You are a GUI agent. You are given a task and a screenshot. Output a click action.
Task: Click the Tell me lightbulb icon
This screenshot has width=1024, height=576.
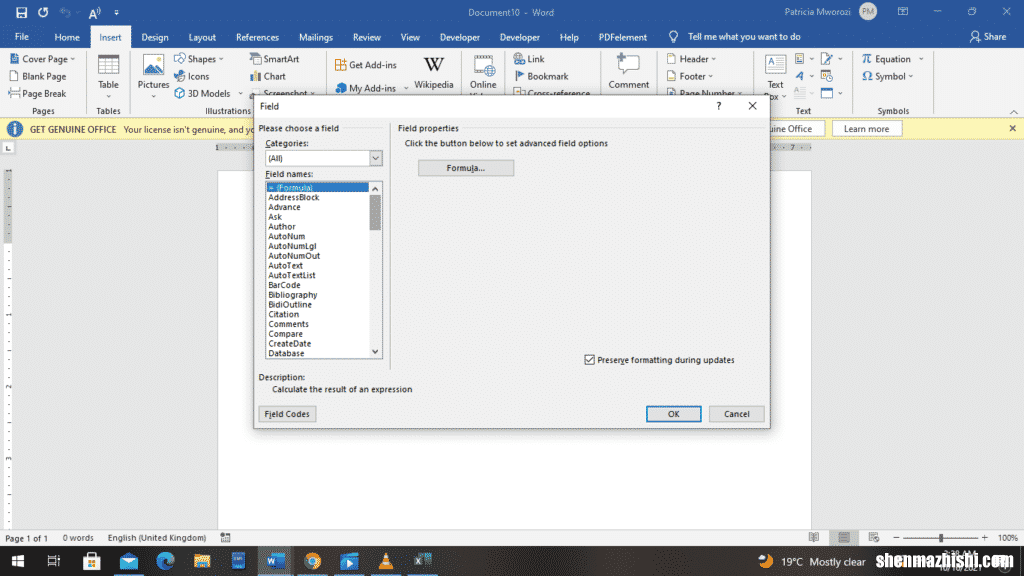tap(673, 37)
